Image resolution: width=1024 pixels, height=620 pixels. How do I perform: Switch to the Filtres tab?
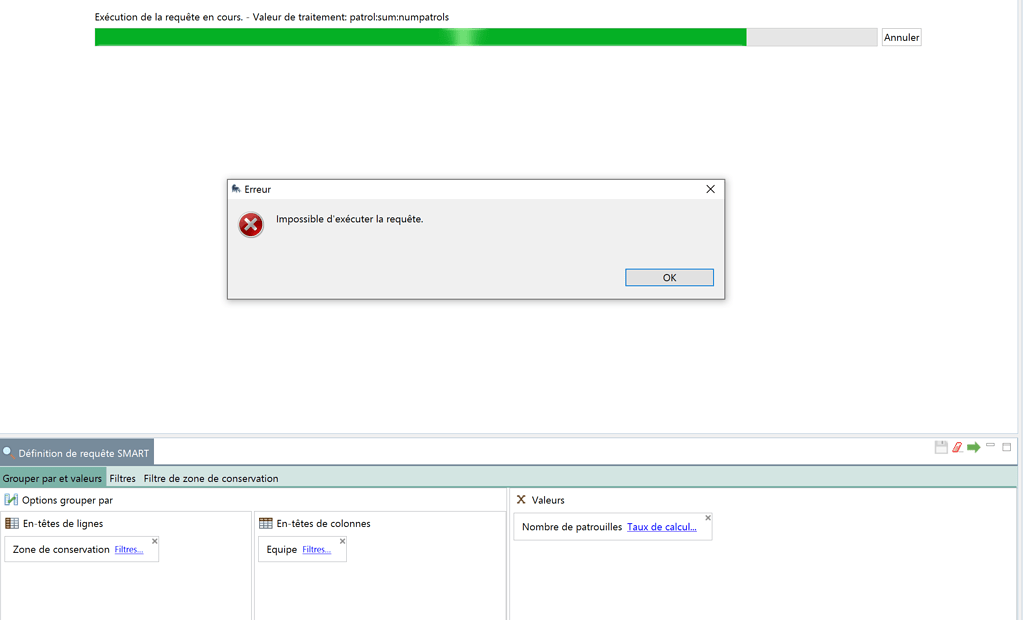[122, 478]
